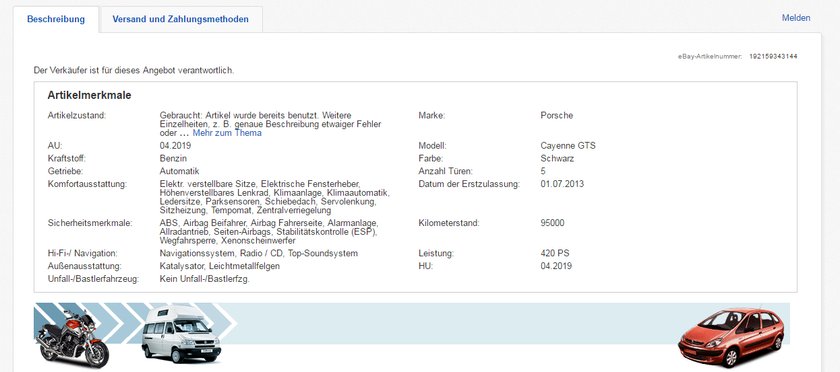Click the Erstzulassung date 01.07.2013
840x372 pixels.
(562, 184)
